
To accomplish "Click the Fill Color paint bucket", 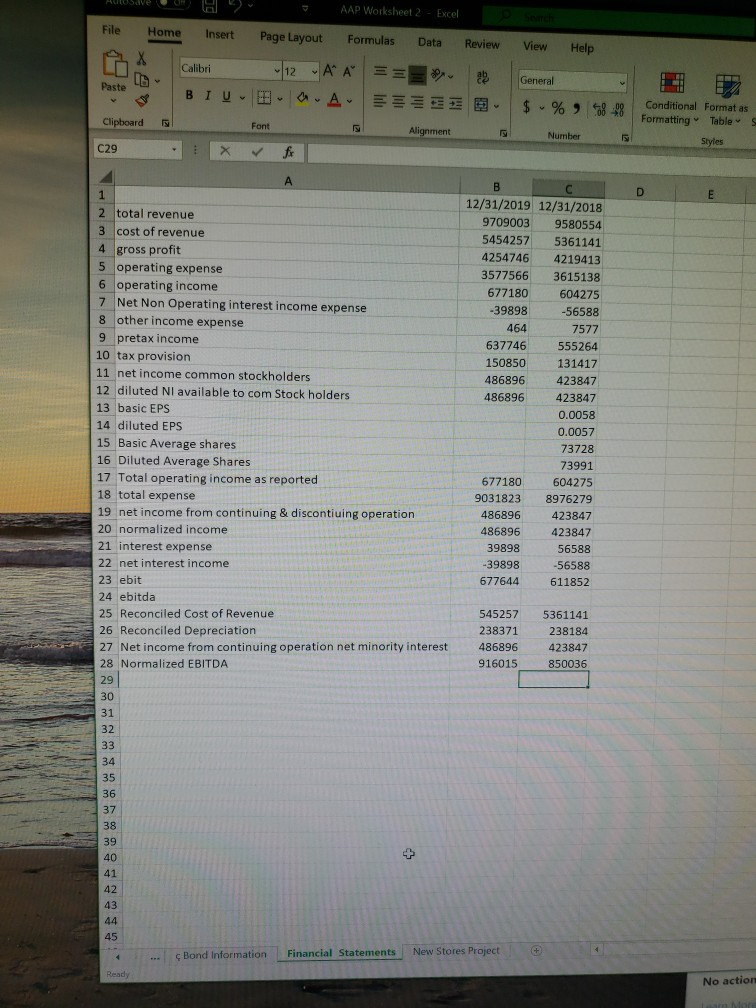I will pos(302,99).
